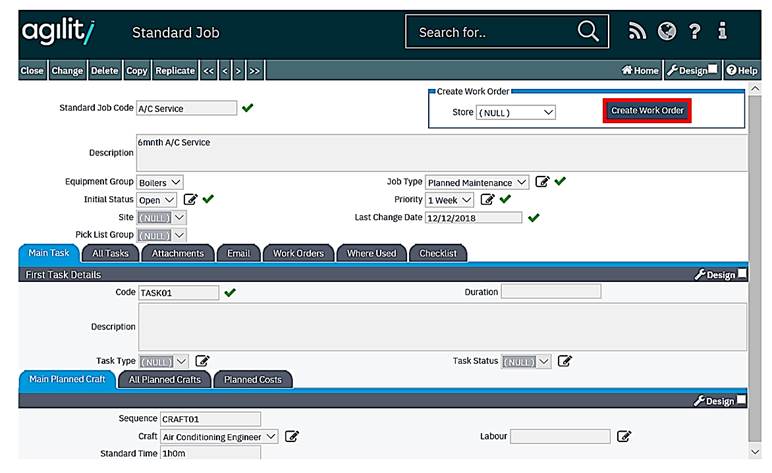Toggle Design checkbox in First Task Details
Screen dimensions: 772x473
pyautogui.click(x=741, y=274)
